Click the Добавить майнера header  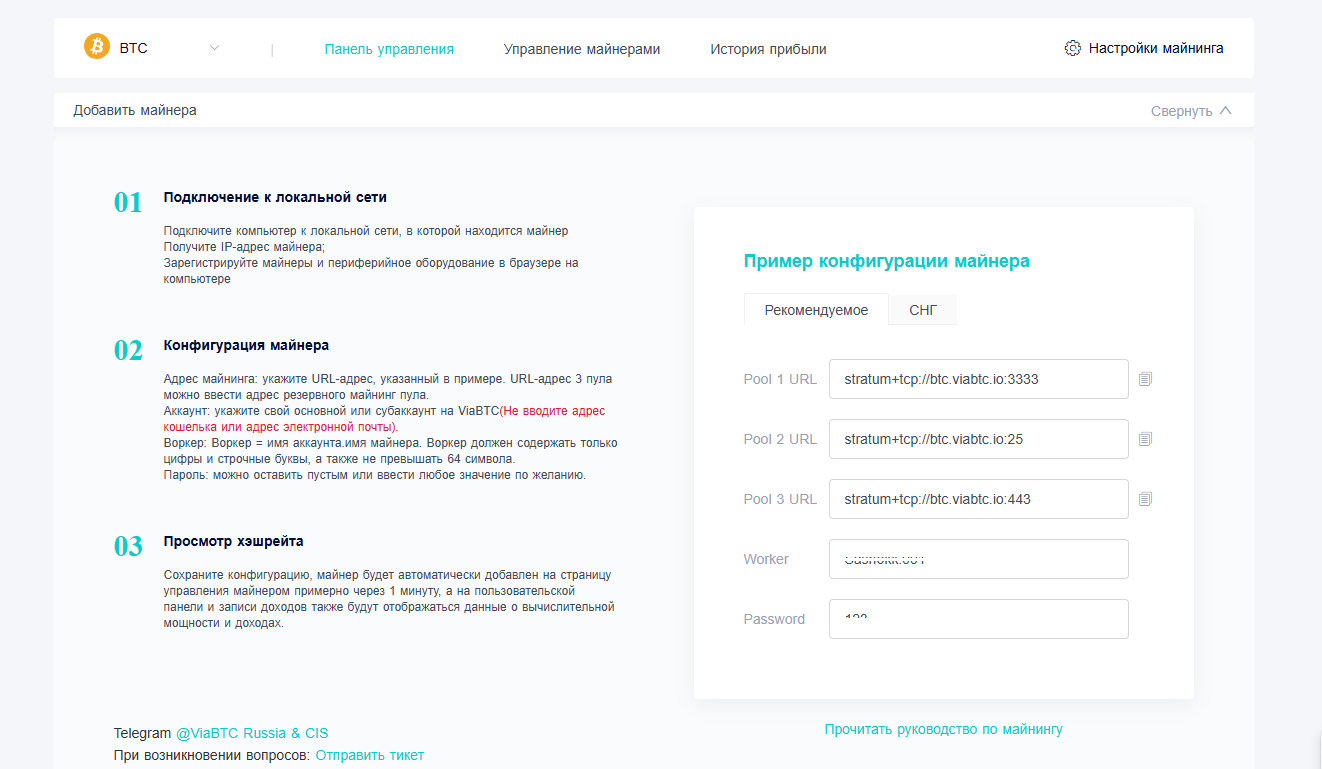point(134,110)
